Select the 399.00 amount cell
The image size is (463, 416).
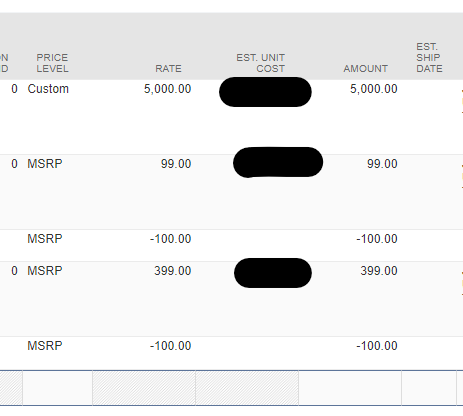pyautogui.click(x=379, y=271)
